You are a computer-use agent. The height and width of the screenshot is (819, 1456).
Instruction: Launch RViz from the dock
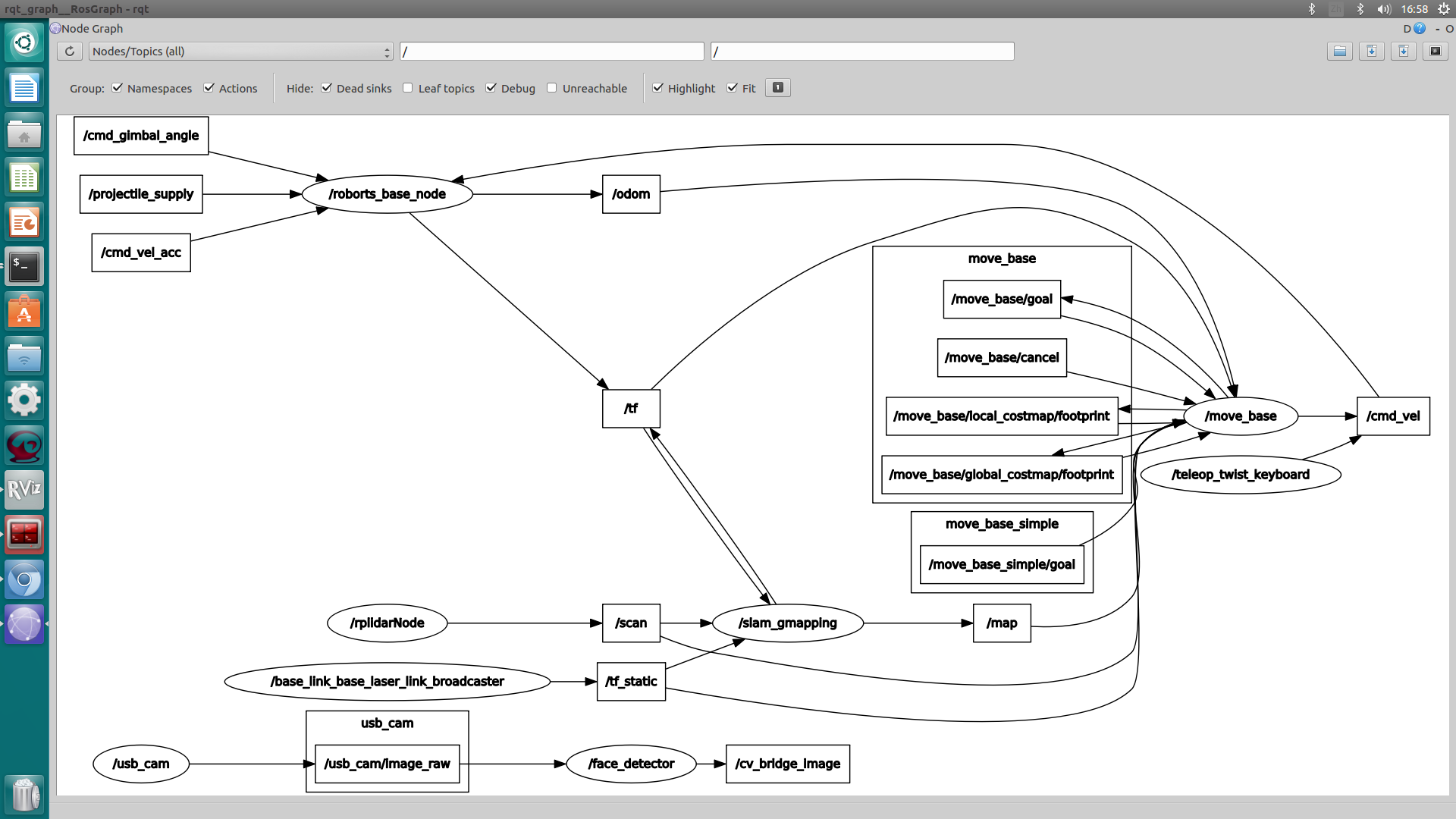[24, 490]
